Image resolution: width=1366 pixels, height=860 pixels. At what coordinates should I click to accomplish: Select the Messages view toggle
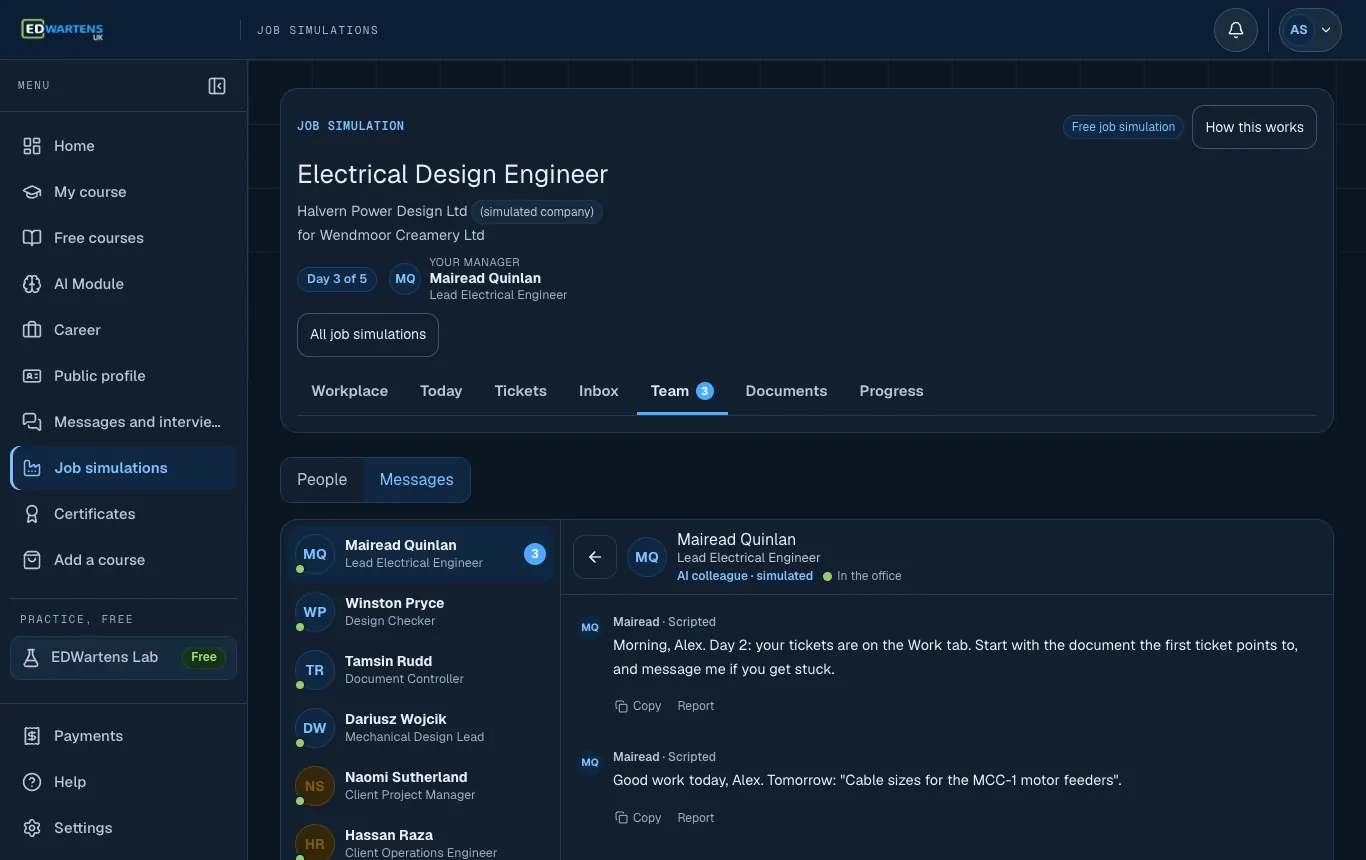coord(417,480)
